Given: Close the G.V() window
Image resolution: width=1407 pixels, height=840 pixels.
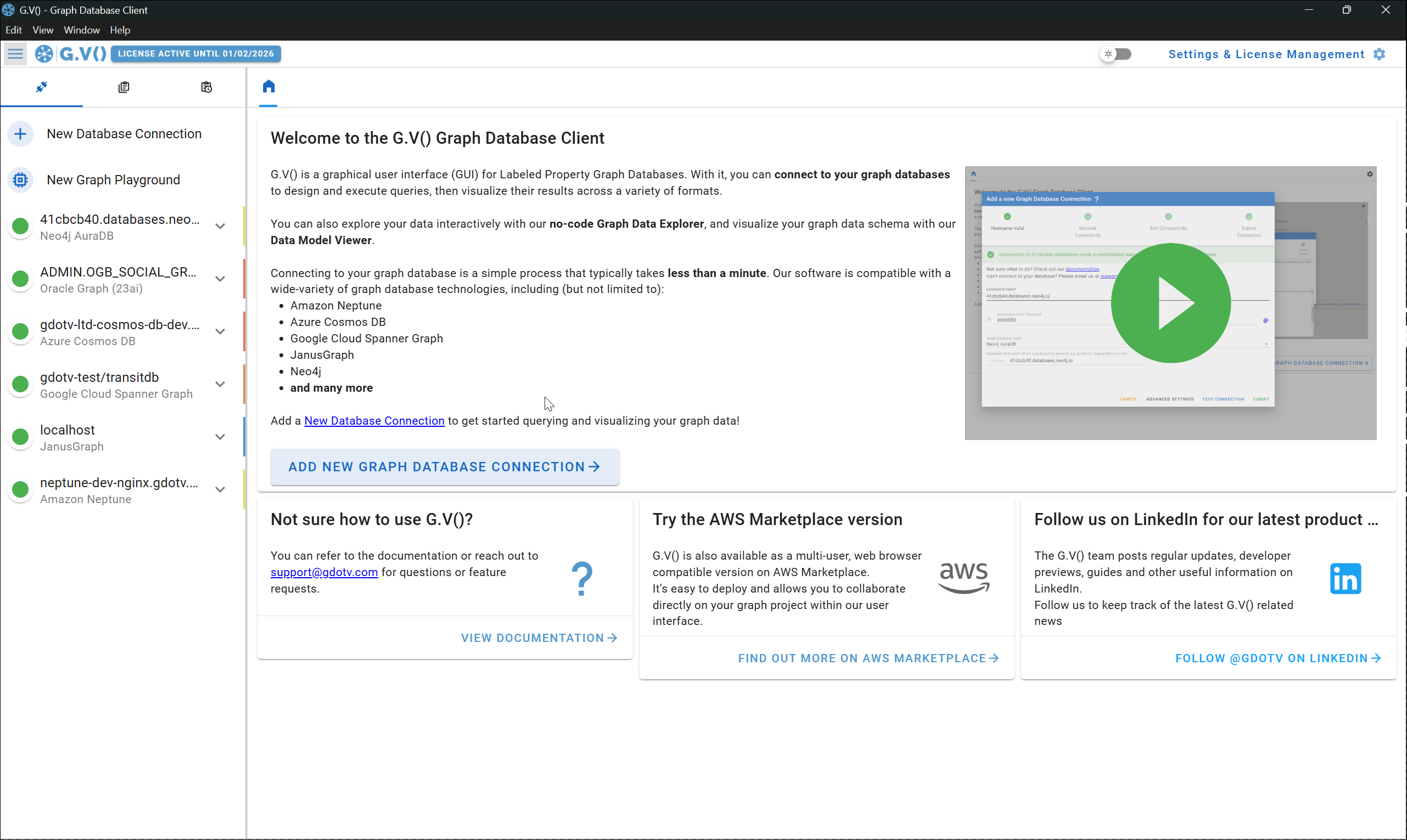Looking at the screenshot, I should click(x=1386, y=10).
